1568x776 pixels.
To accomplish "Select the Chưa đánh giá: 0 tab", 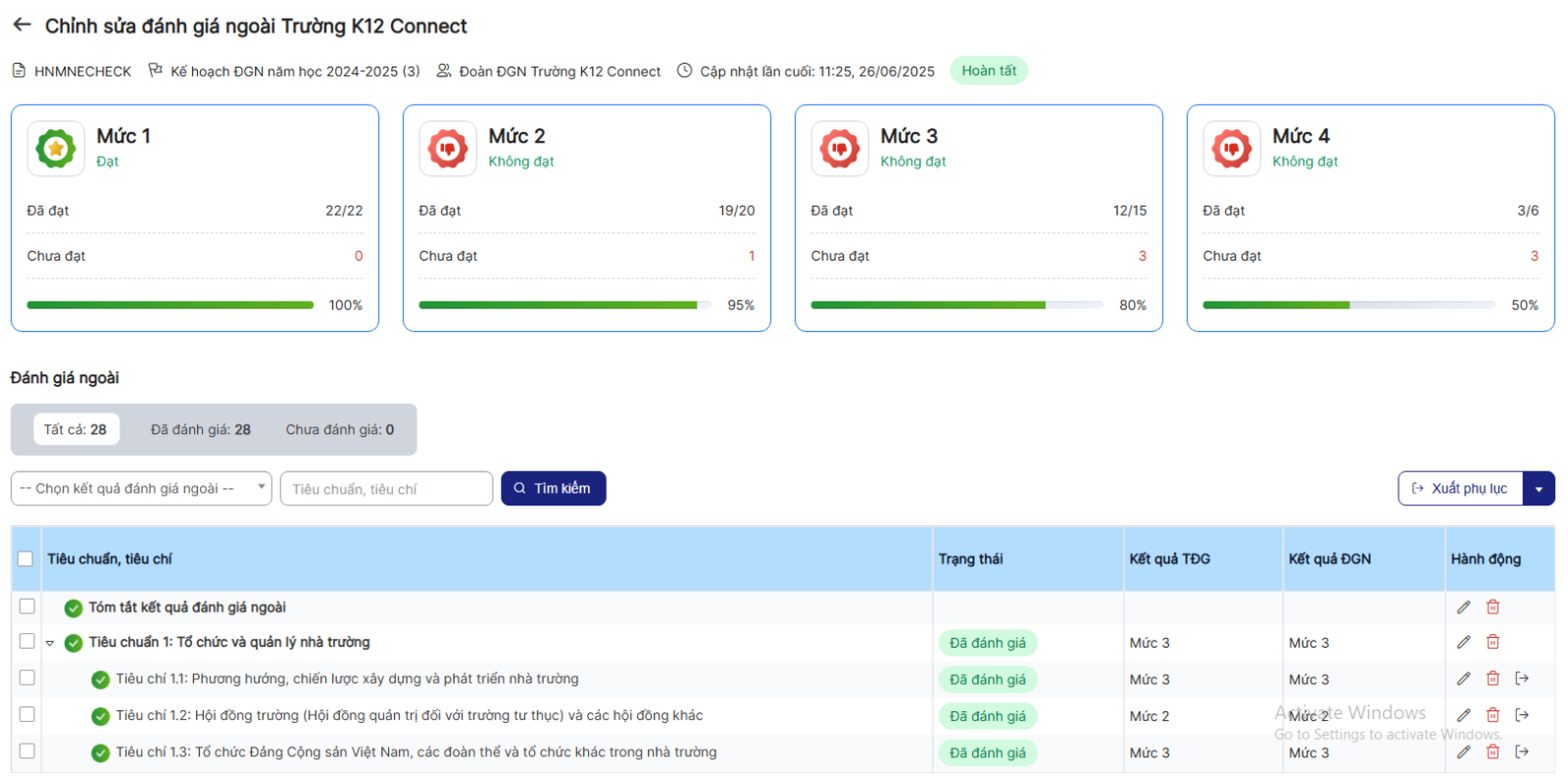I will (339, 429).
